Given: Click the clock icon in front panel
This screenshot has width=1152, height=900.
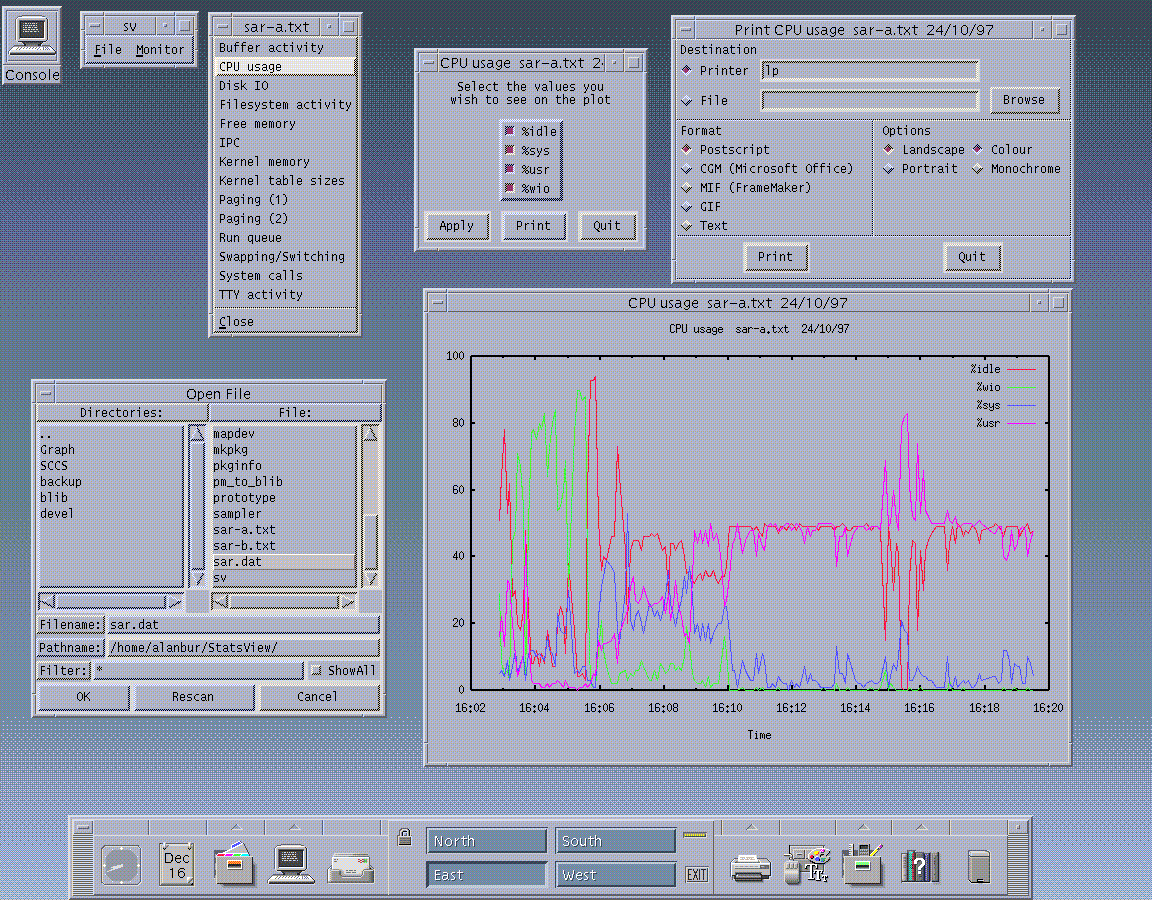Looking at the screenshot, I should click(x=121, y=864).
